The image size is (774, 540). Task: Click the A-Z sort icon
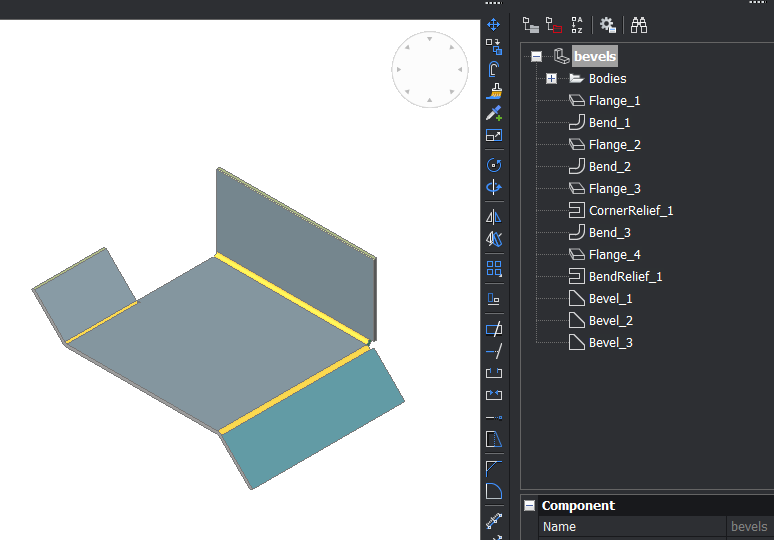click(x=577, y=25)
